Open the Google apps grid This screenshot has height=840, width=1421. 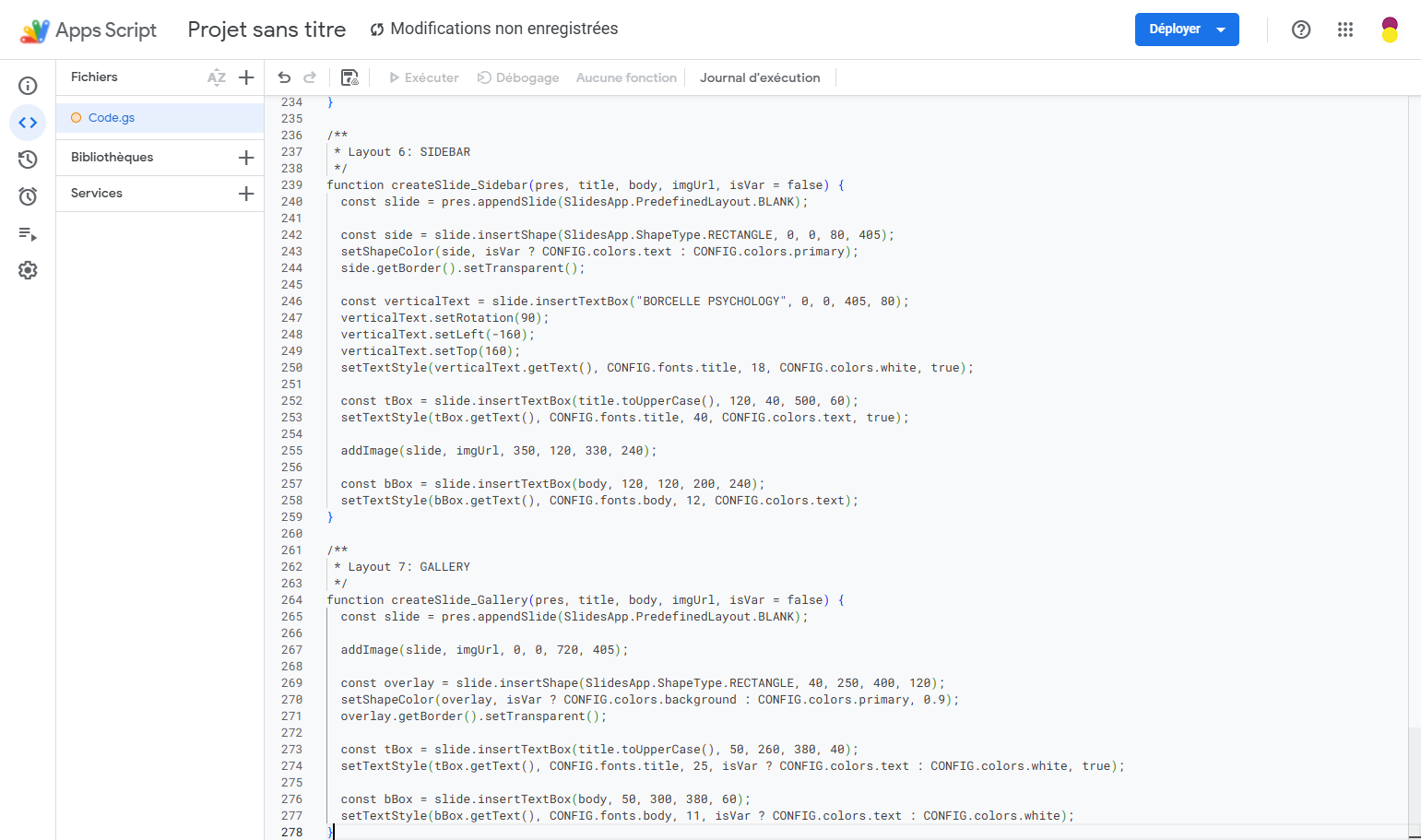pos(1345,30)
